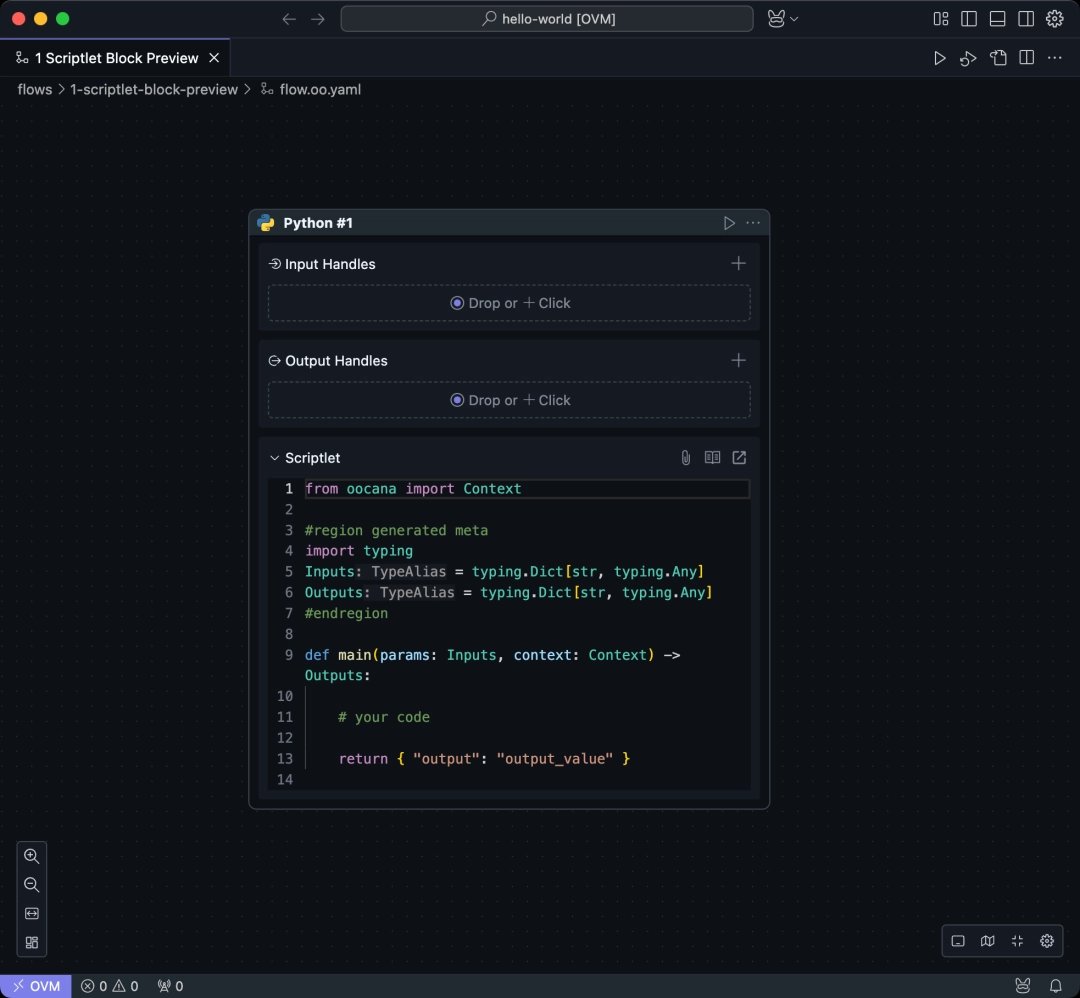
Task: Add an input handle via Drop or Click
Action: (x=510, y=302)
